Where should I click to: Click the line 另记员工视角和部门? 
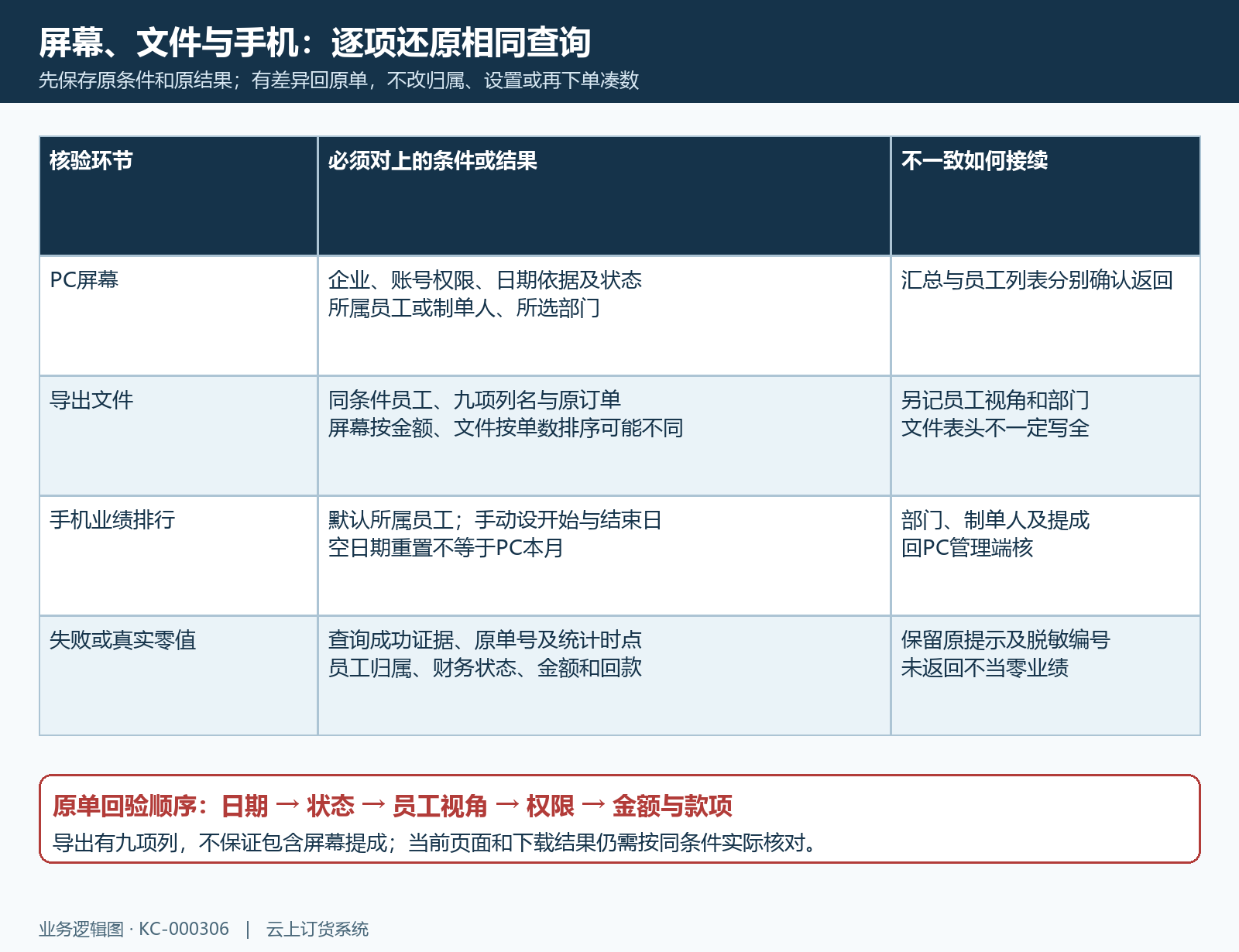click(x=995, y=400)
